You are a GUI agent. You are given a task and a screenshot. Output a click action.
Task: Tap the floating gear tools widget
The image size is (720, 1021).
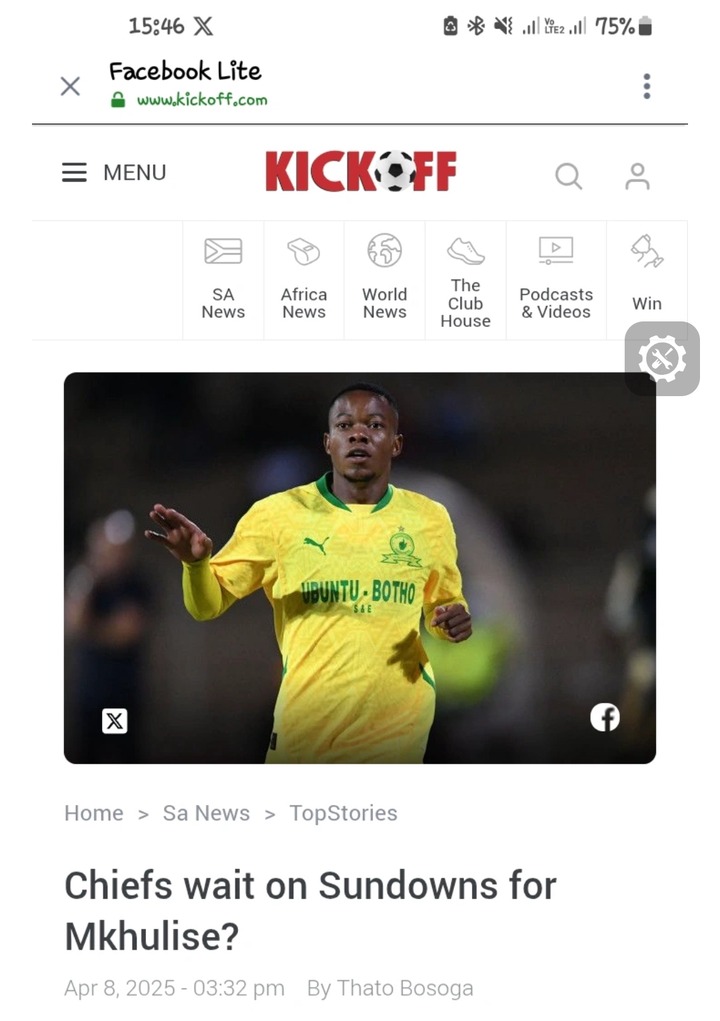click(x=662, y=359)
